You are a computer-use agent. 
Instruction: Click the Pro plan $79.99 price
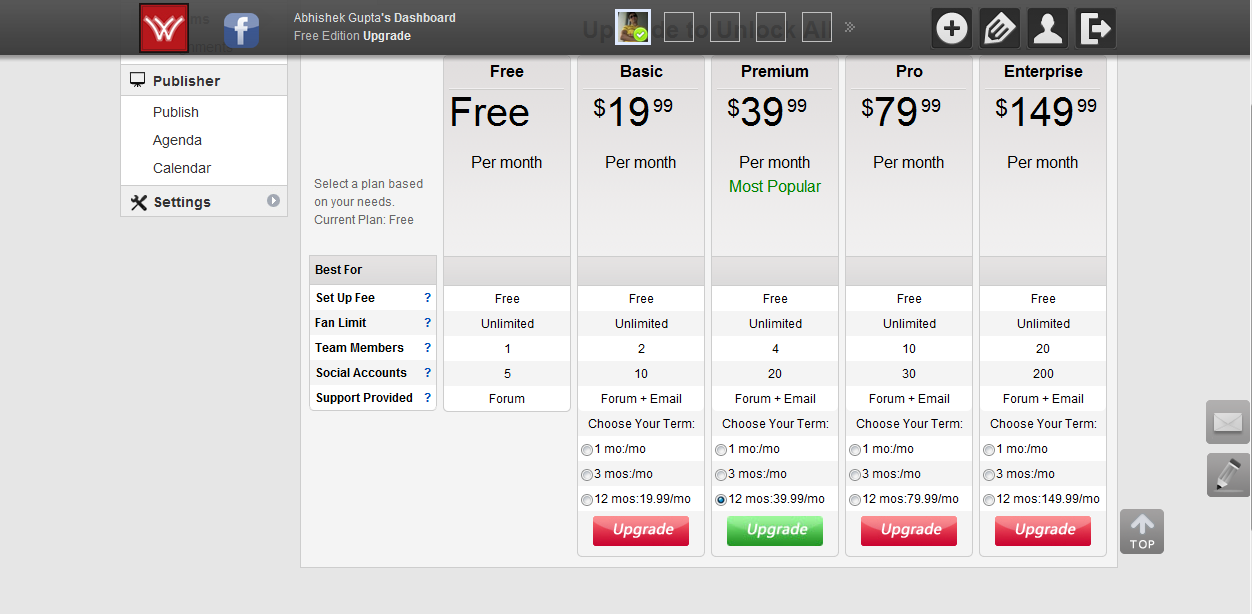click(901, 112)
